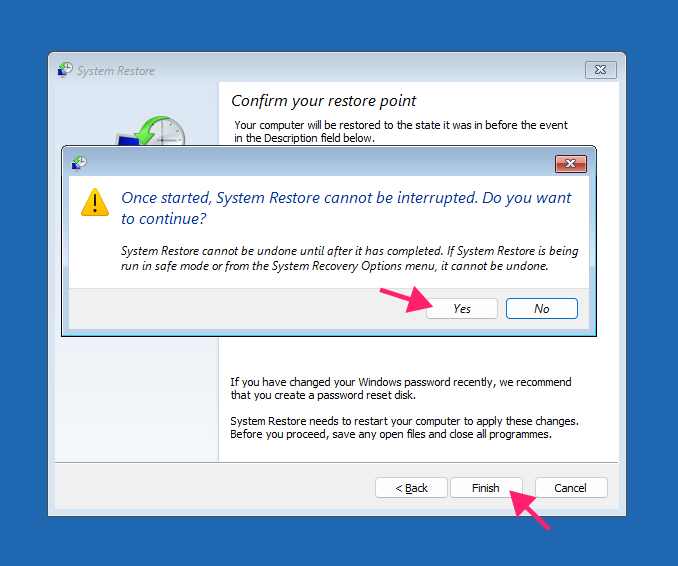Click 'System Restore needs to restart' paragraph
This screenshot has height=566, width=678.
(x=404, y=428)
